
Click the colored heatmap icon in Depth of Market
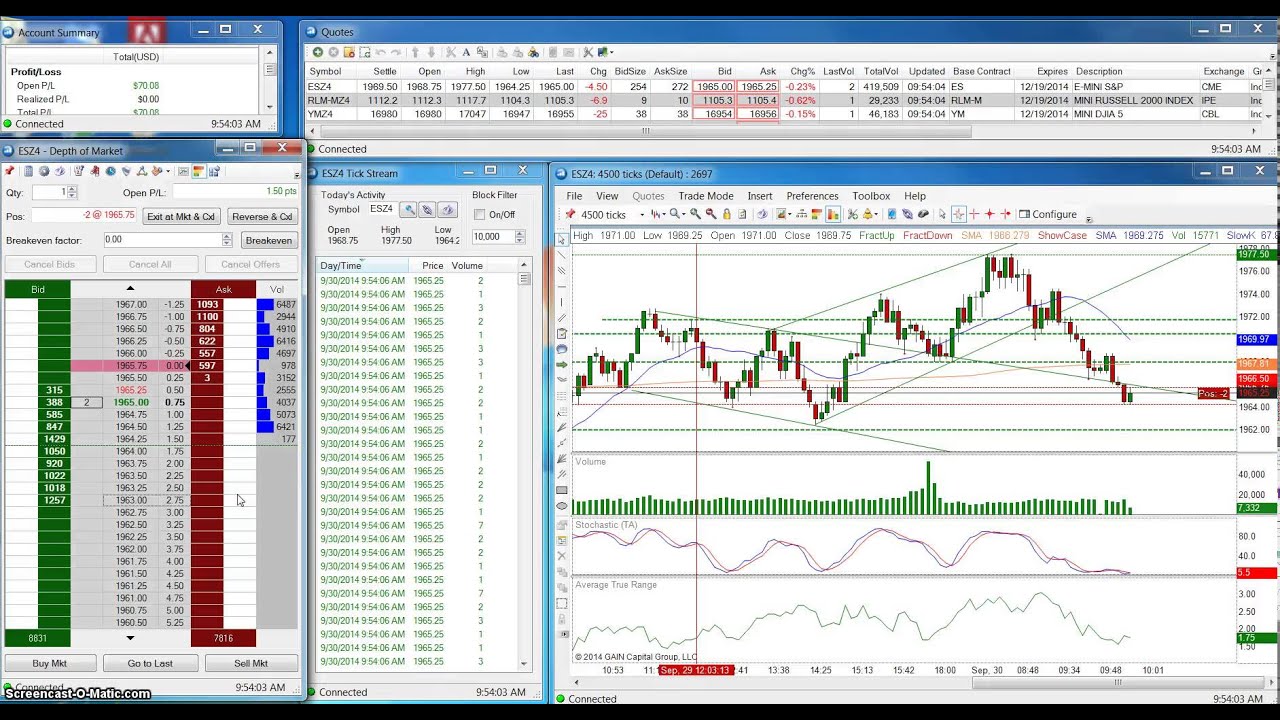click(x=199, y=171)
